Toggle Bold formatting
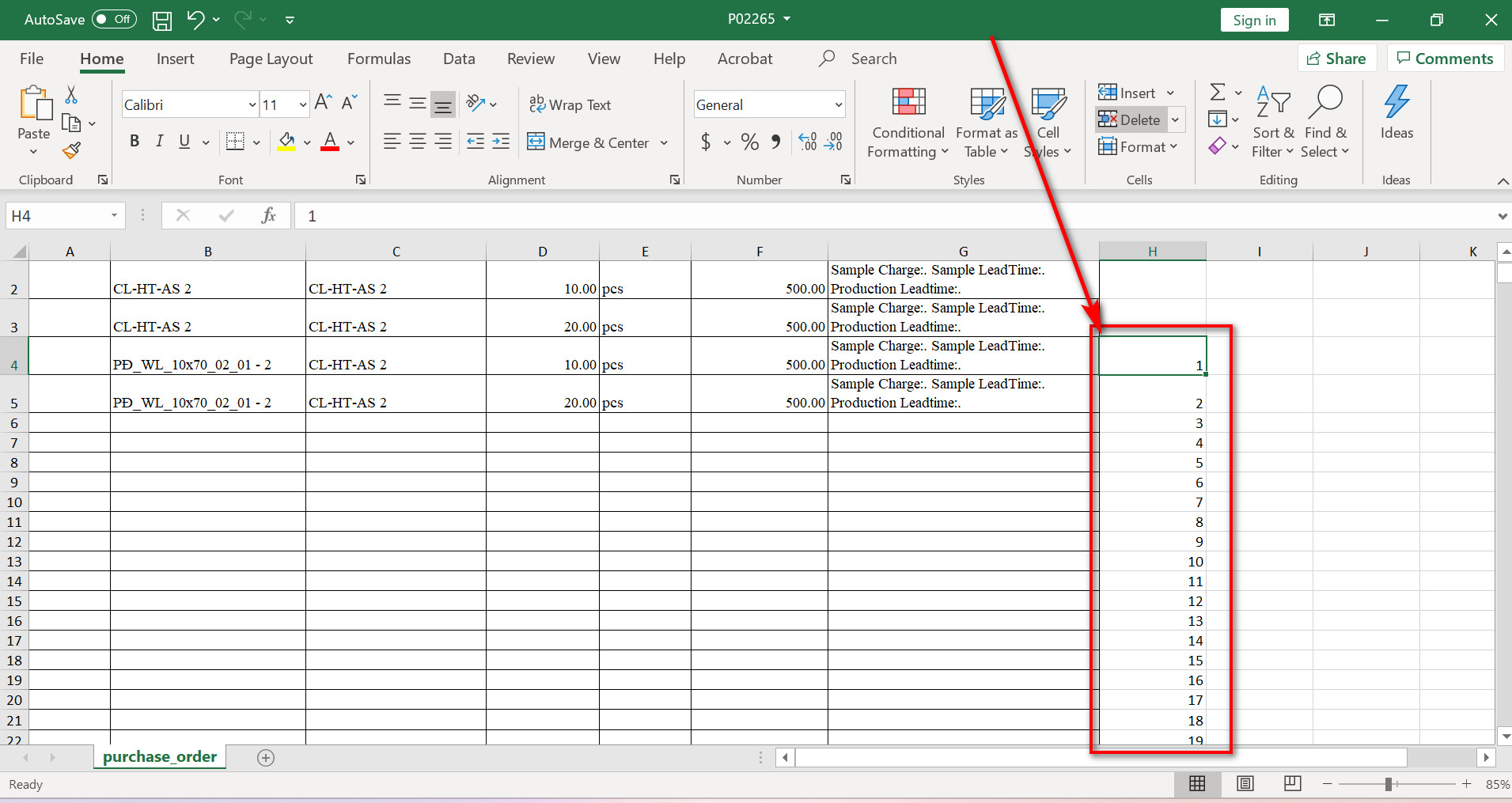The image size is (1512, 803). pyautogui.click(x=135, y=142)
